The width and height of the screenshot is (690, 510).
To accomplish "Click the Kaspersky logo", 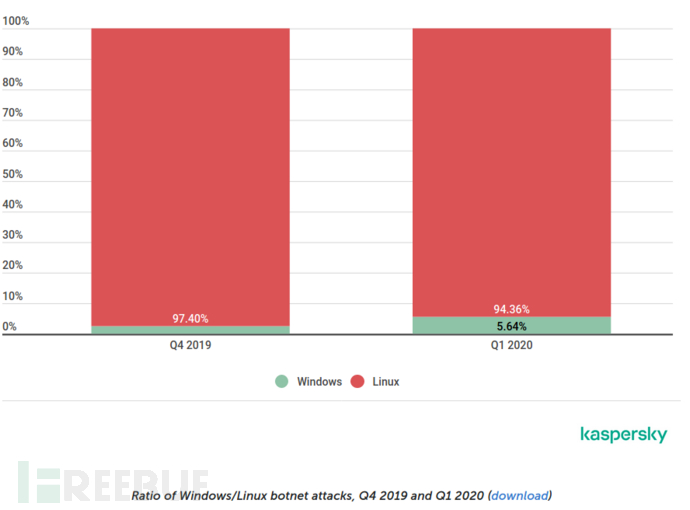I will pos(623,434).
